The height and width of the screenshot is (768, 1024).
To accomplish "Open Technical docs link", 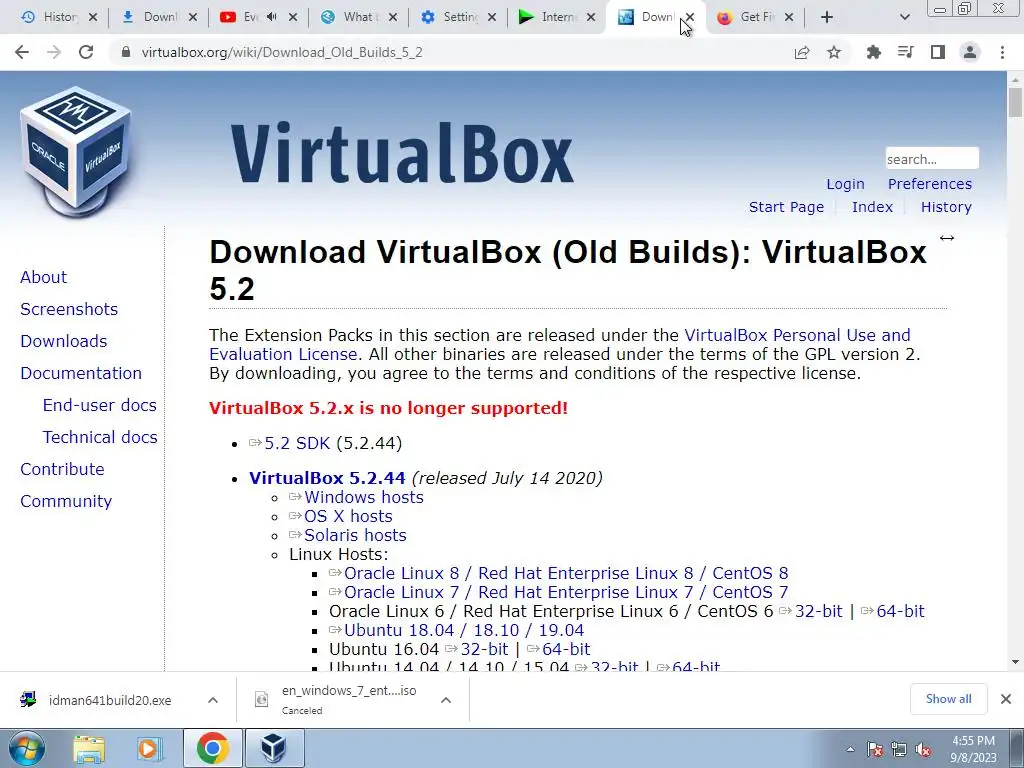I will [100, 437].
